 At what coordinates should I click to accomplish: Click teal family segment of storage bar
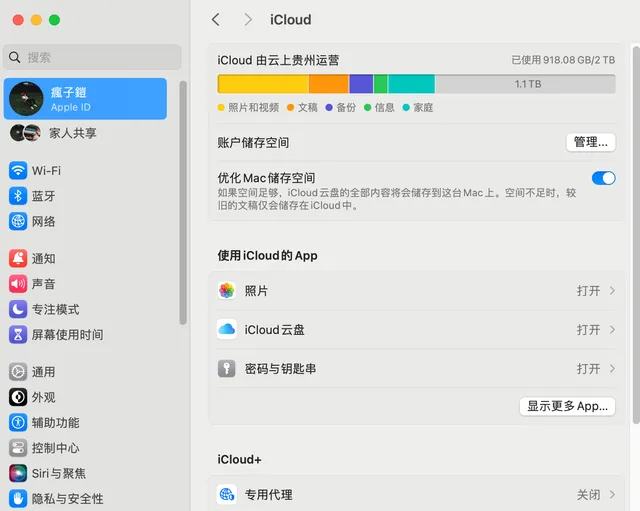(x=411, y=84)
